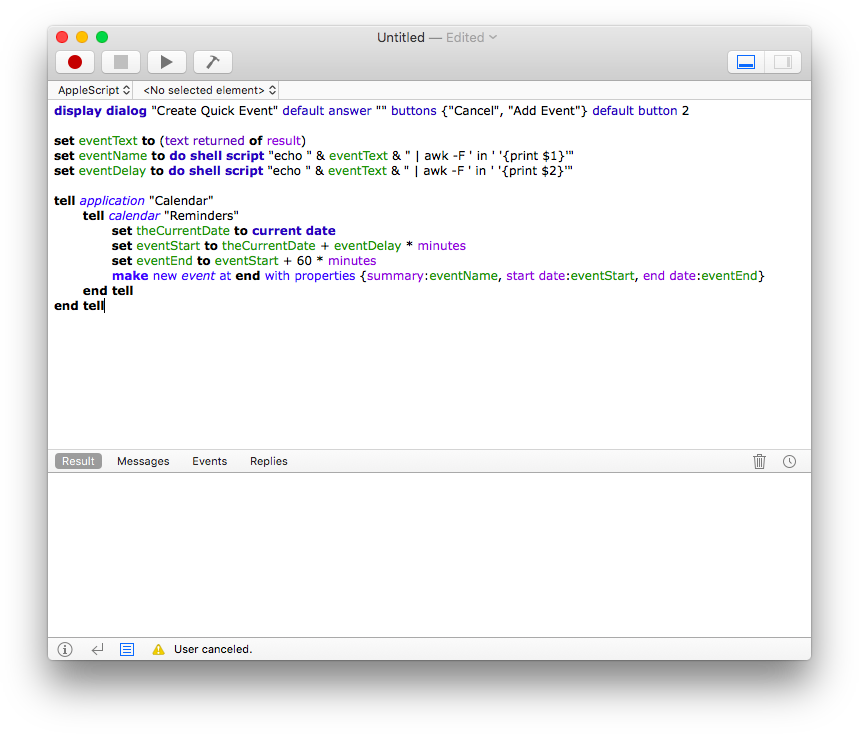The height and width of the screenshot is (734, 859).
Task: Select the Events tab
Action: 209,461
